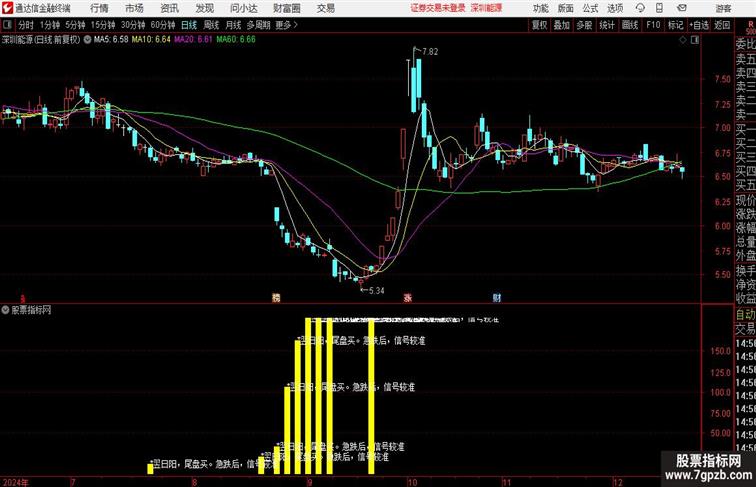Screen dimensions: 756x487
Task: Click the diamond icon atop the chart
Action: point(683,40)
